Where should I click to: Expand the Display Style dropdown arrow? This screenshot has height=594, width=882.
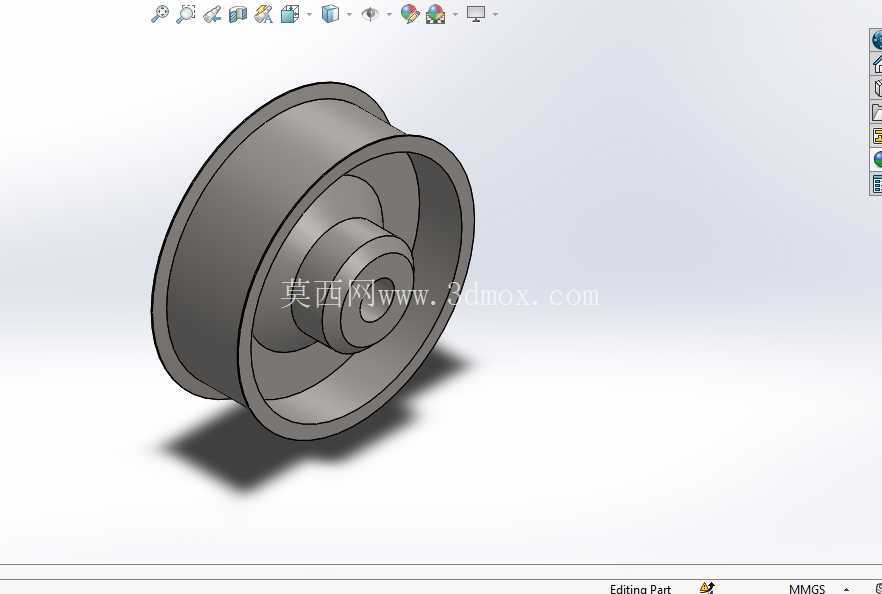tap(349, 14)
